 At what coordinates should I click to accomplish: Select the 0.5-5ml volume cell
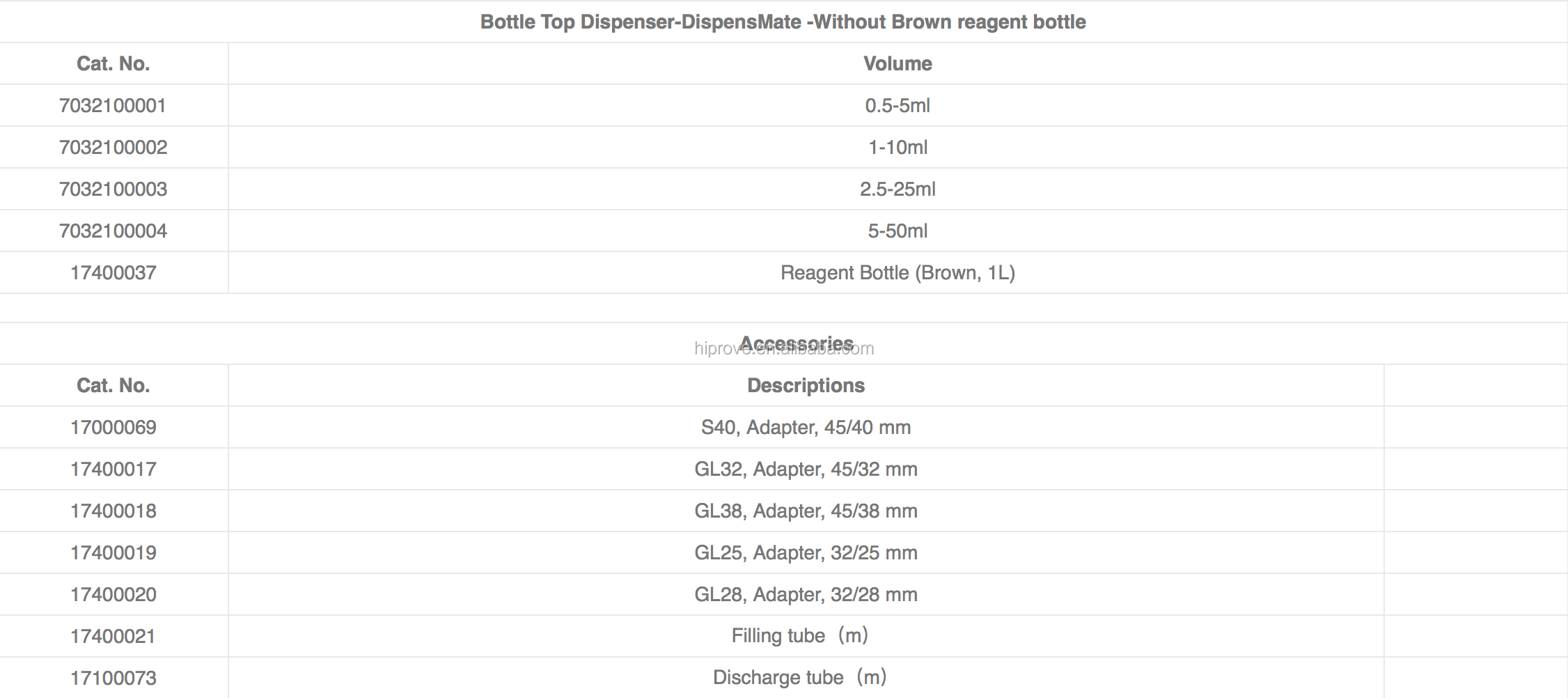point(897,106)
